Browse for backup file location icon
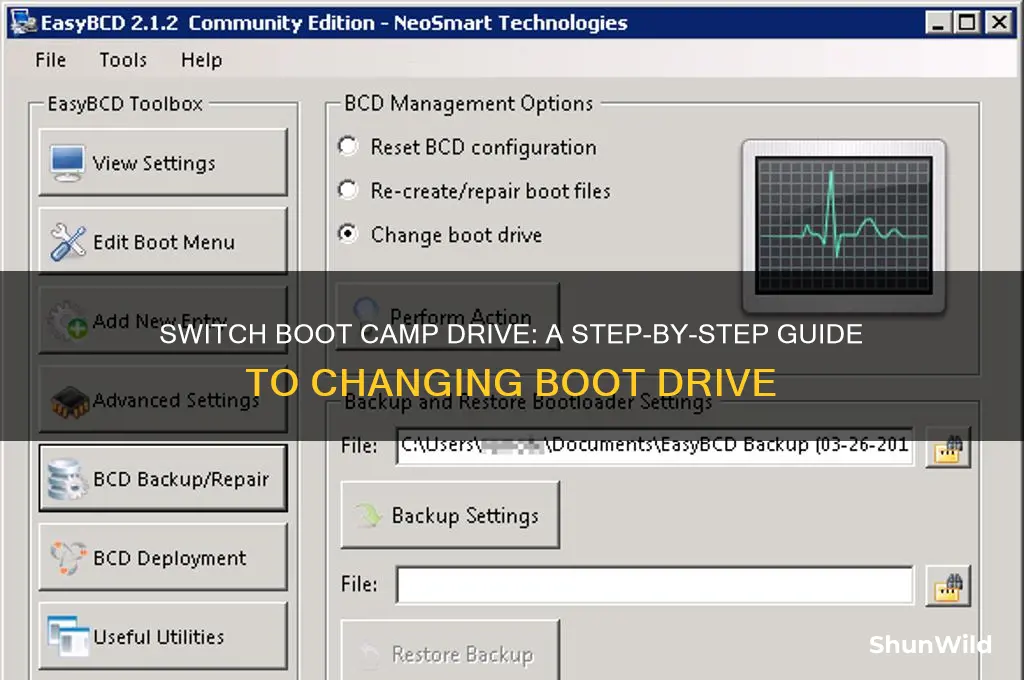This screenshot has width=1024, height=680. click(x=948, y=447)
